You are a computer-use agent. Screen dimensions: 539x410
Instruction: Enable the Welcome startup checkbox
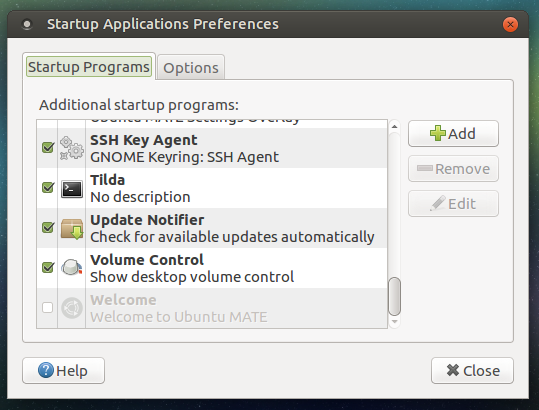47,307
